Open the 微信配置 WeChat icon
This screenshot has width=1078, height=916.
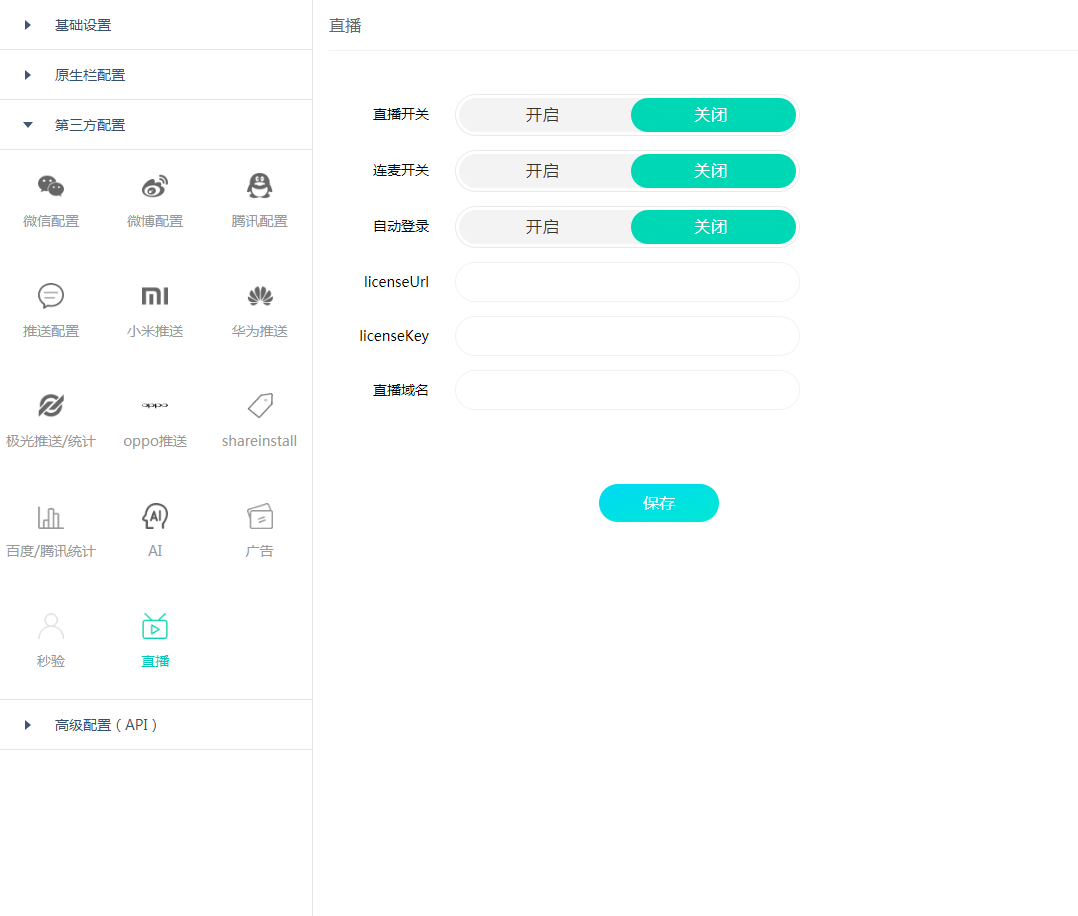coord(51,186)
